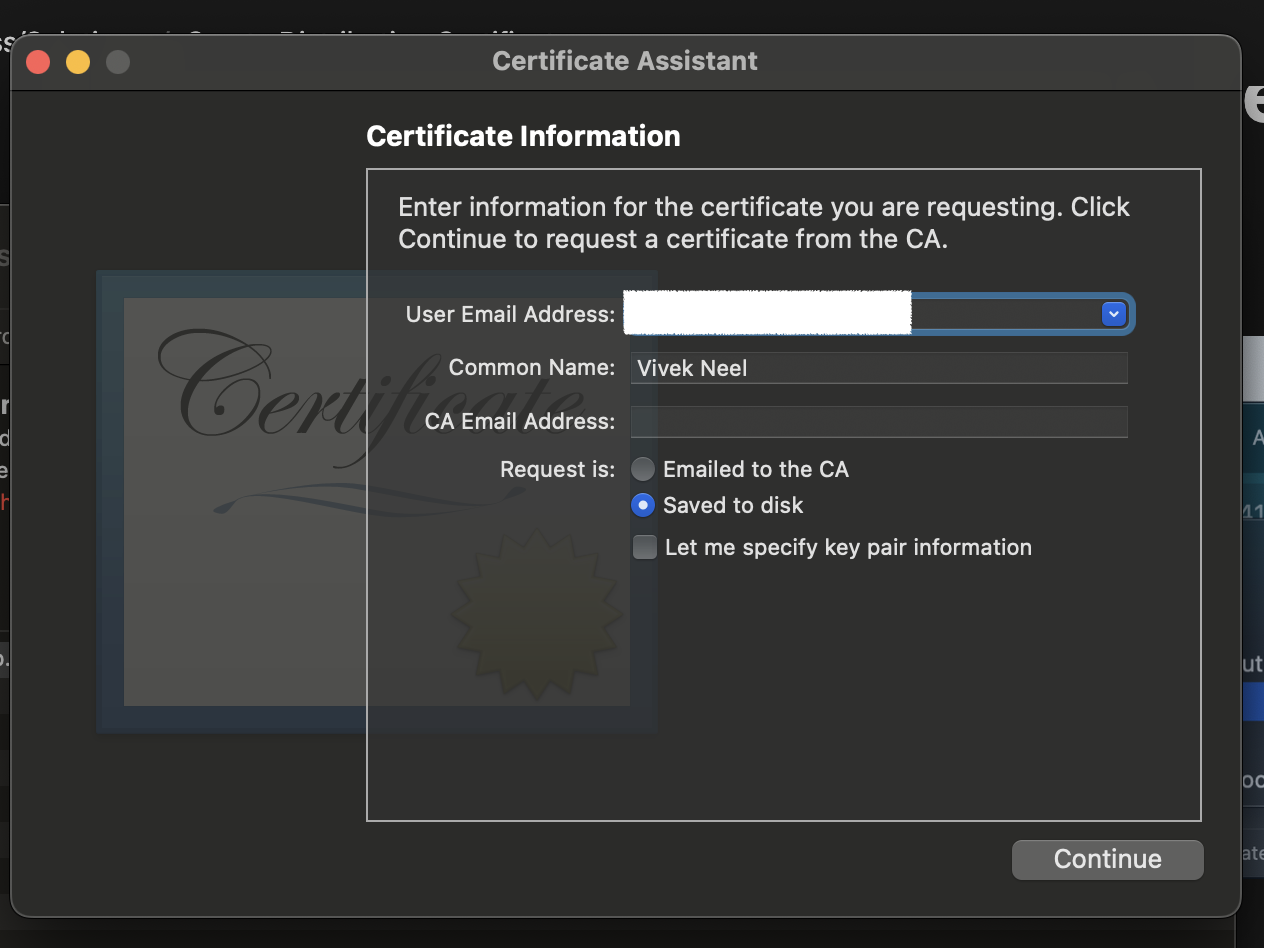Click the grayed-out zoom window button
Image resolution: width=1264 pixels, height=948 pixels.
pyautogui.click(x=118, y=62)
